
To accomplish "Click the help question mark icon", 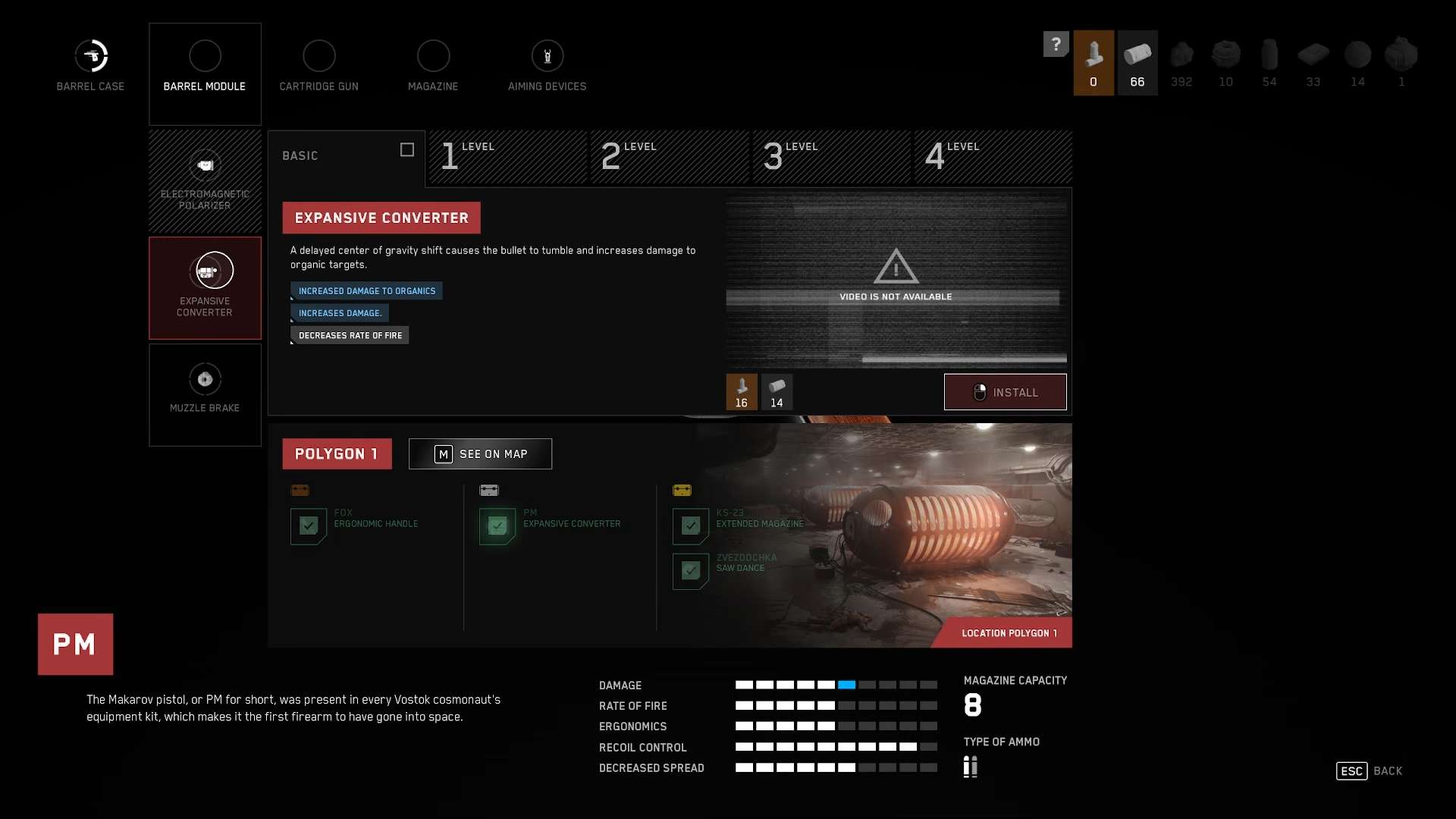I will point(1056,44).
